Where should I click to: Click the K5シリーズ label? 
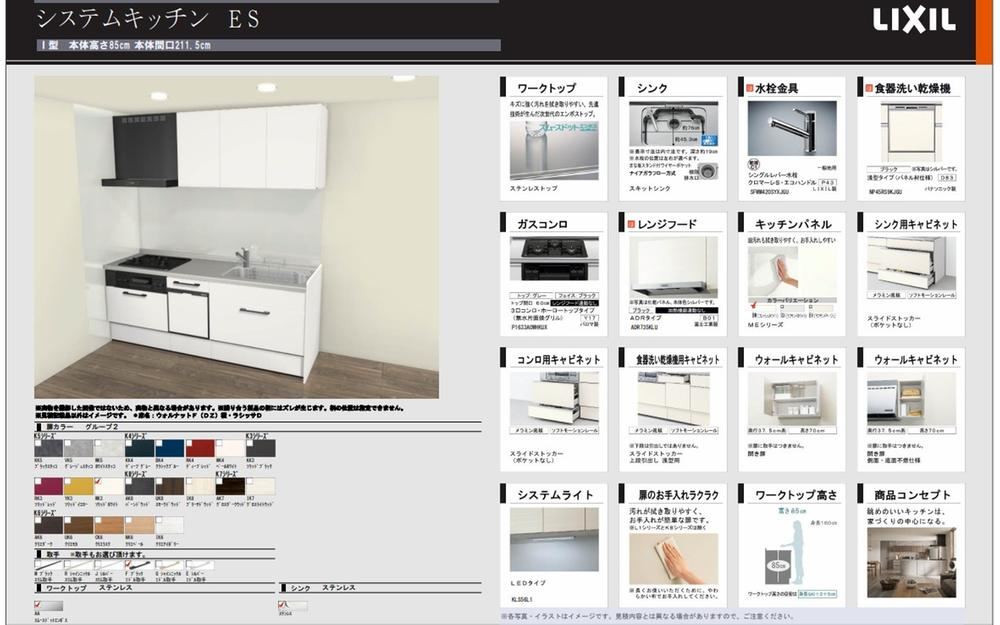[x=45, y=436]
